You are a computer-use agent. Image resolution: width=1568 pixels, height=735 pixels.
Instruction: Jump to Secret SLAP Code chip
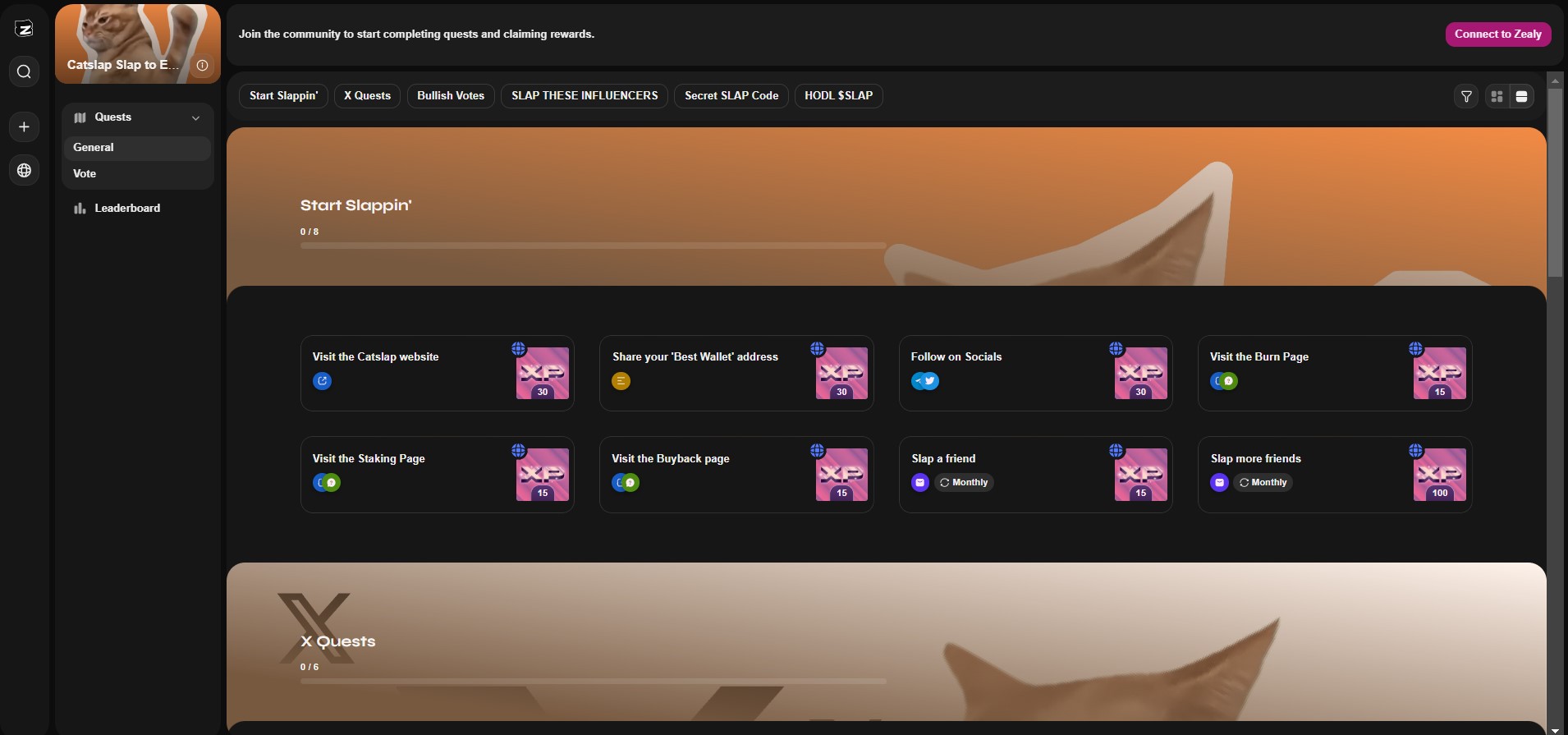[x=731, y=96]
